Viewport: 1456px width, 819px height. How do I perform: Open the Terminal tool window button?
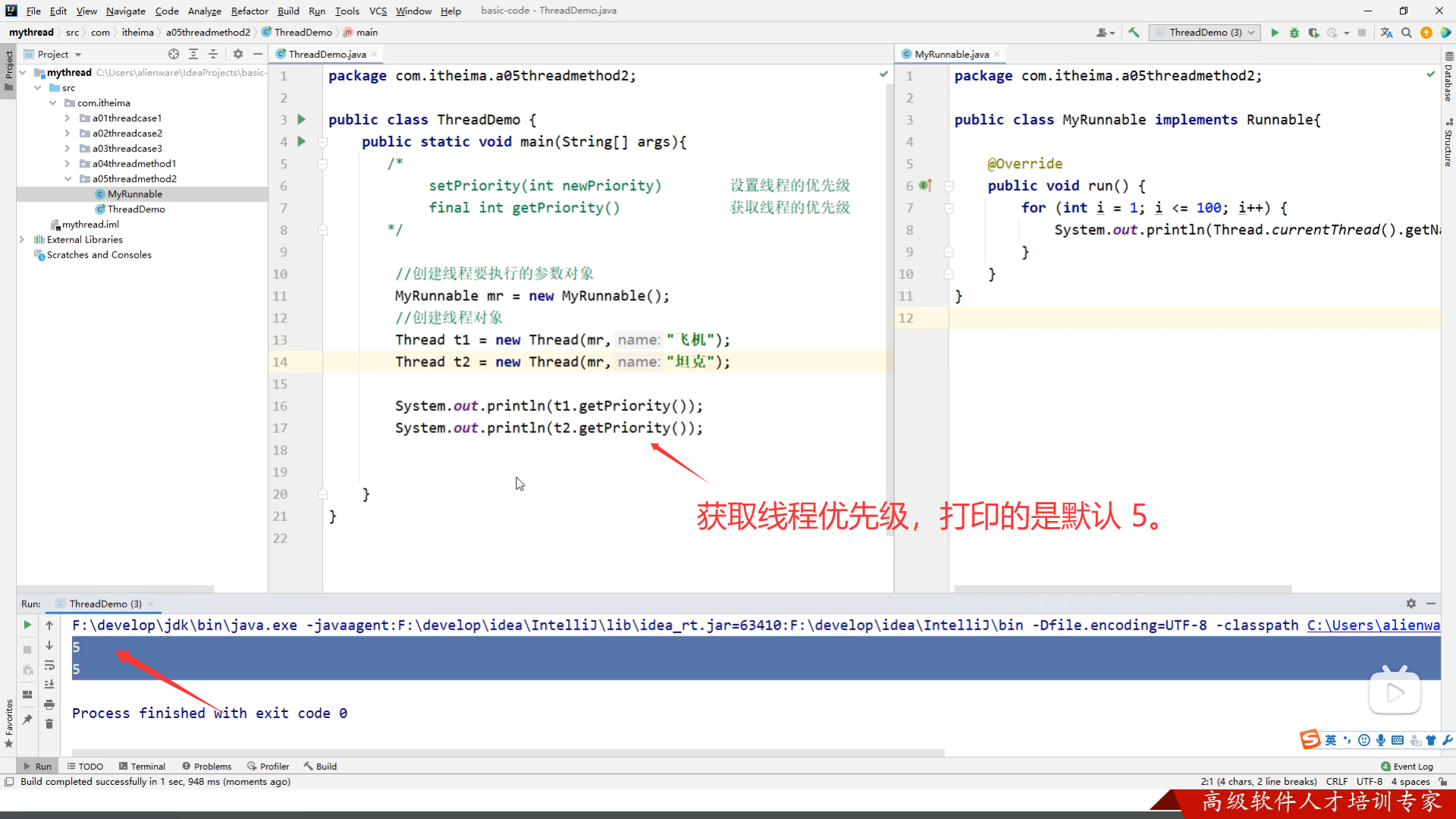coord(142,766)
